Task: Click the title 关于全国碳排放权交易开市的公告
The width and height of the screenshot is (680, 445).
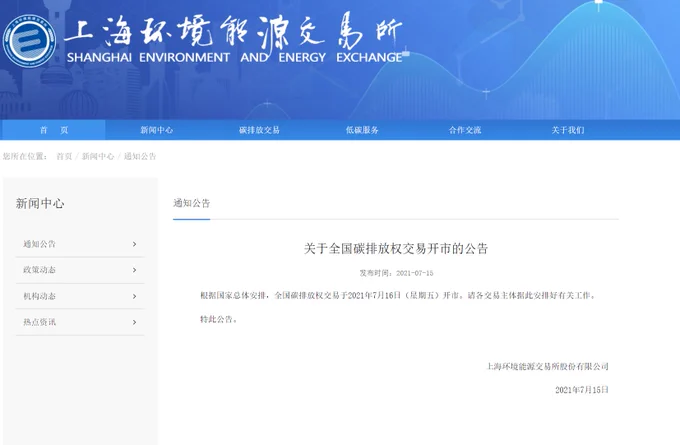Action: 396,249
